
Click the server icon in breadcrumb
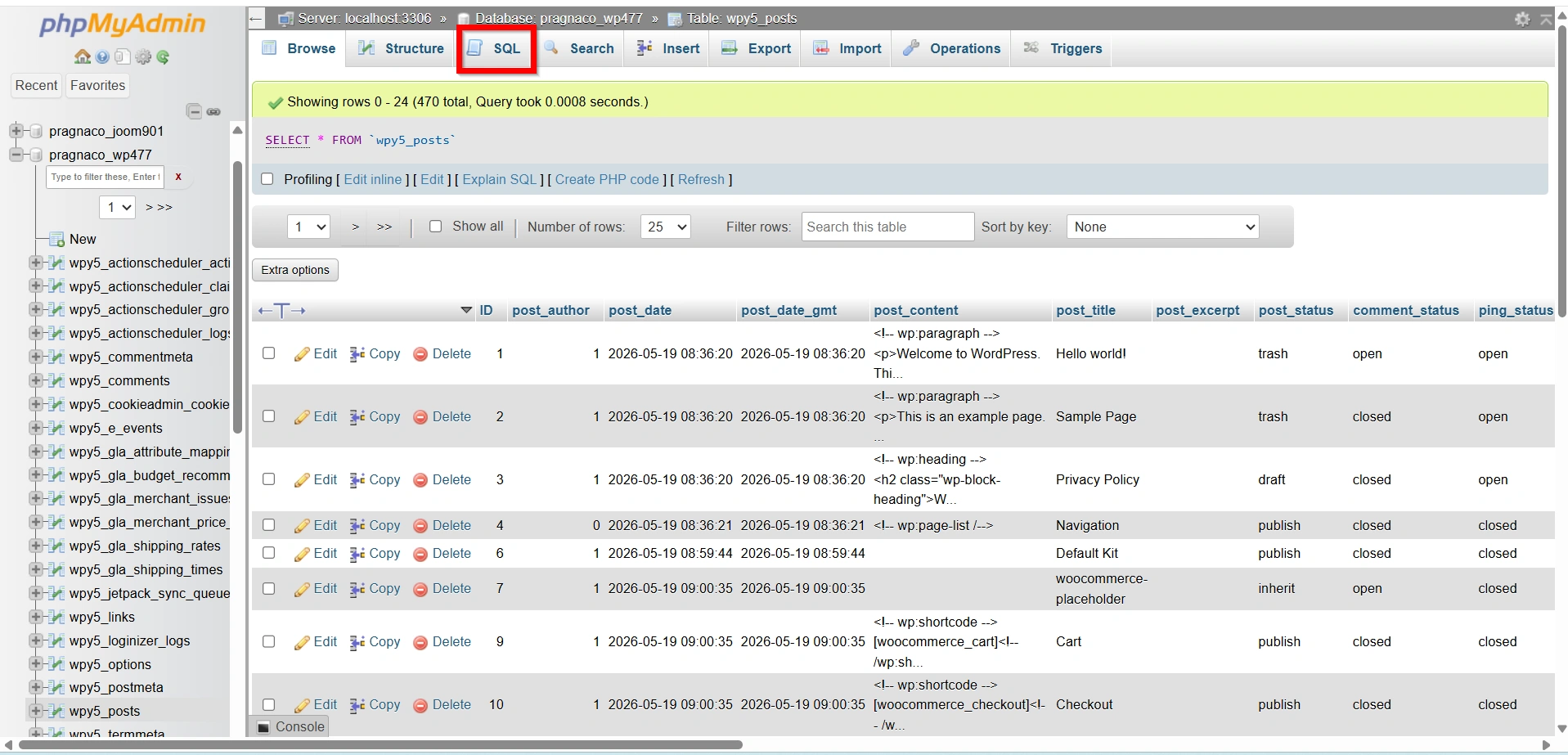(285, 18)
